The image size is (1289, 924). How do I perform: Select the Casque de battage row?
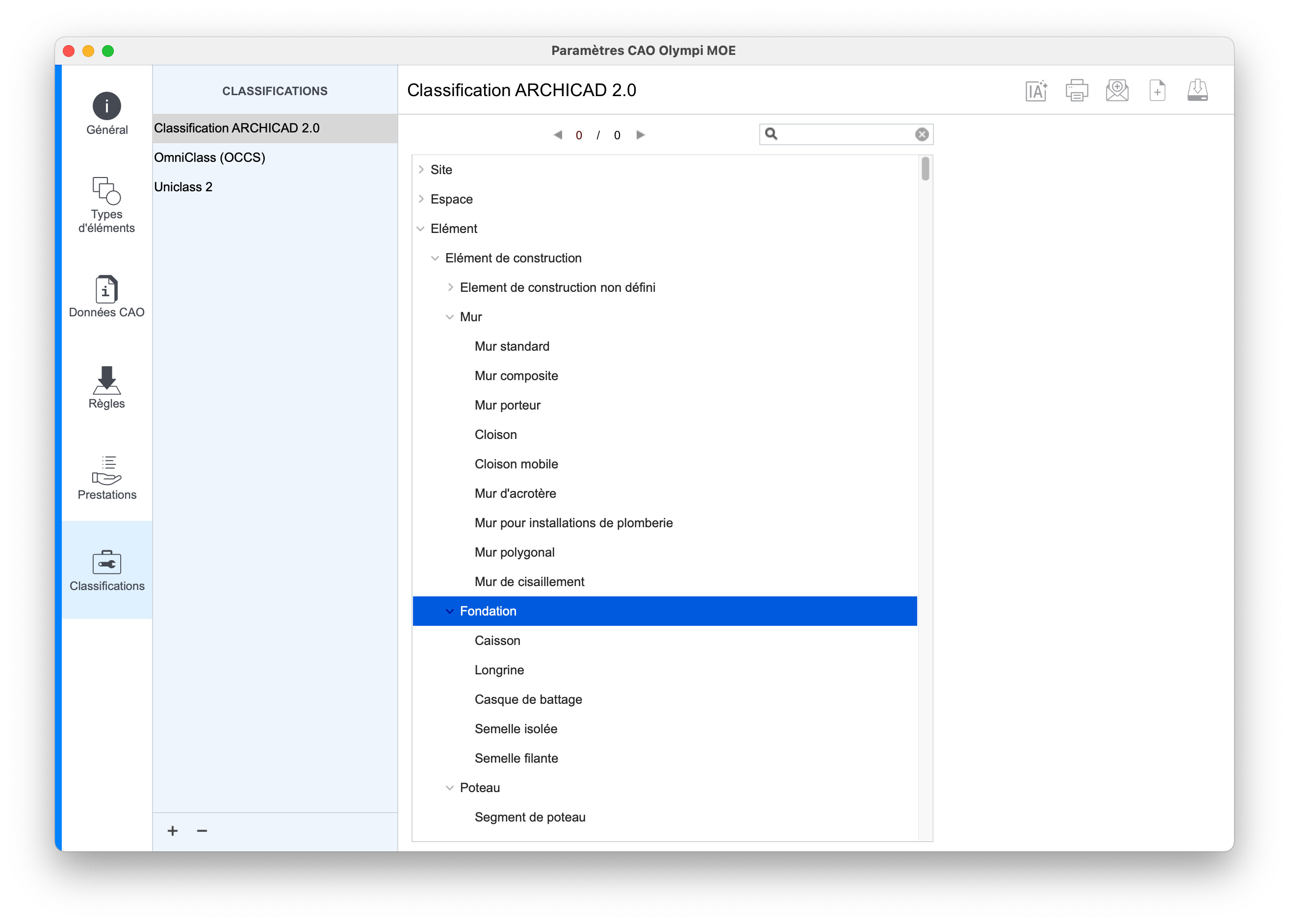[x=665, y=699]
